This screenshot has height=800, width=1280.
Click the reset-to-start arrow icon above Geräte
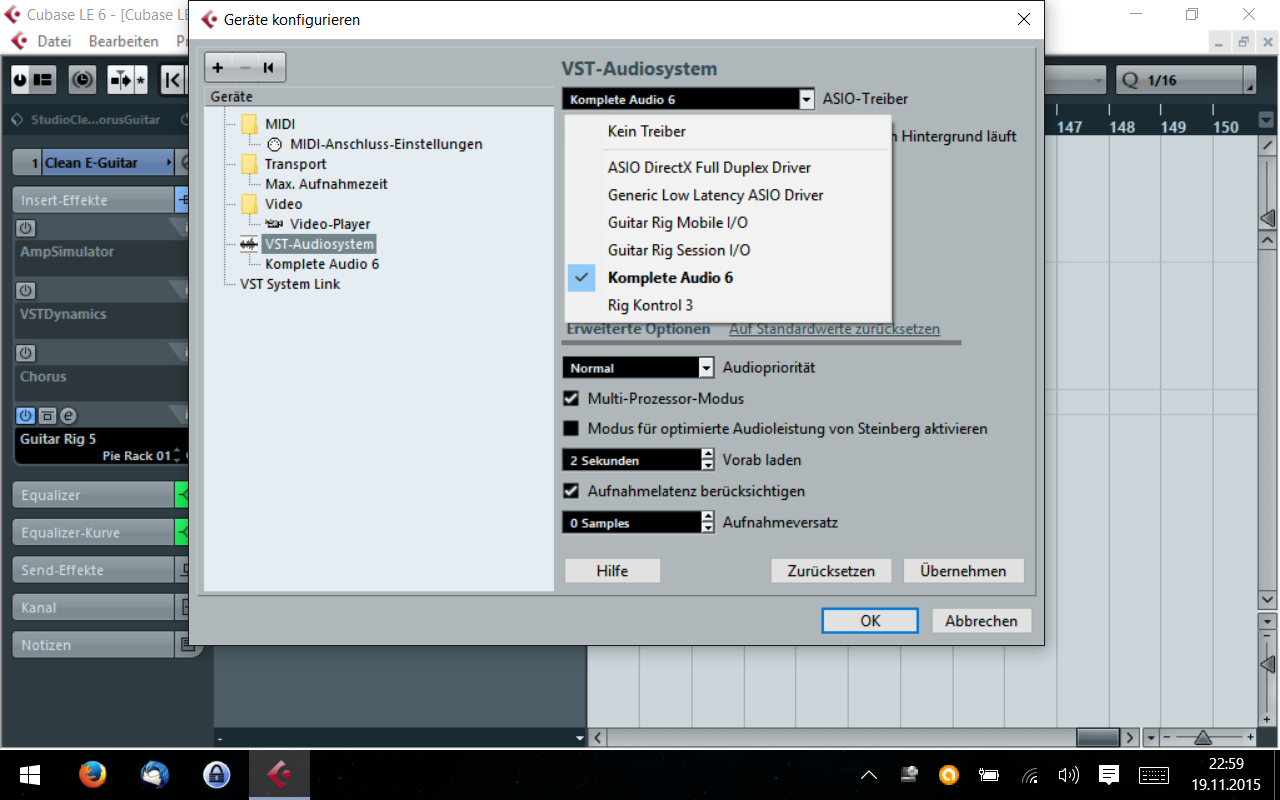pos(269,68)
